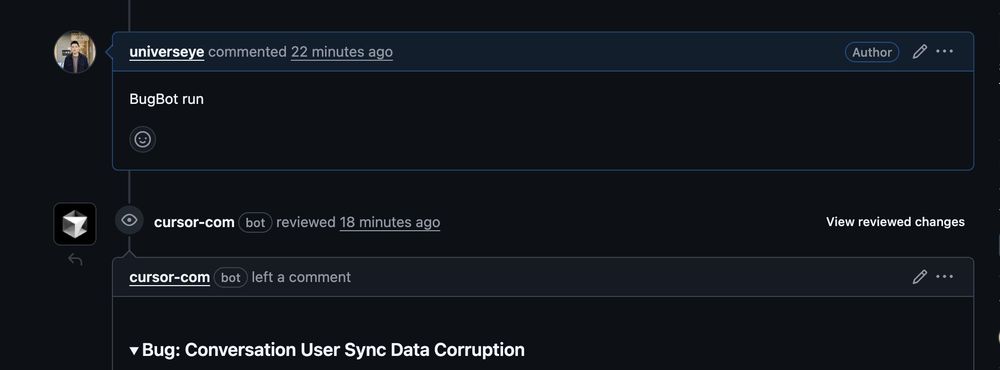The width and height of the screenshot is (1000, 370).
Task: Click the reply arrow under cursor-com avatar
Action: [x=75, y=260]
